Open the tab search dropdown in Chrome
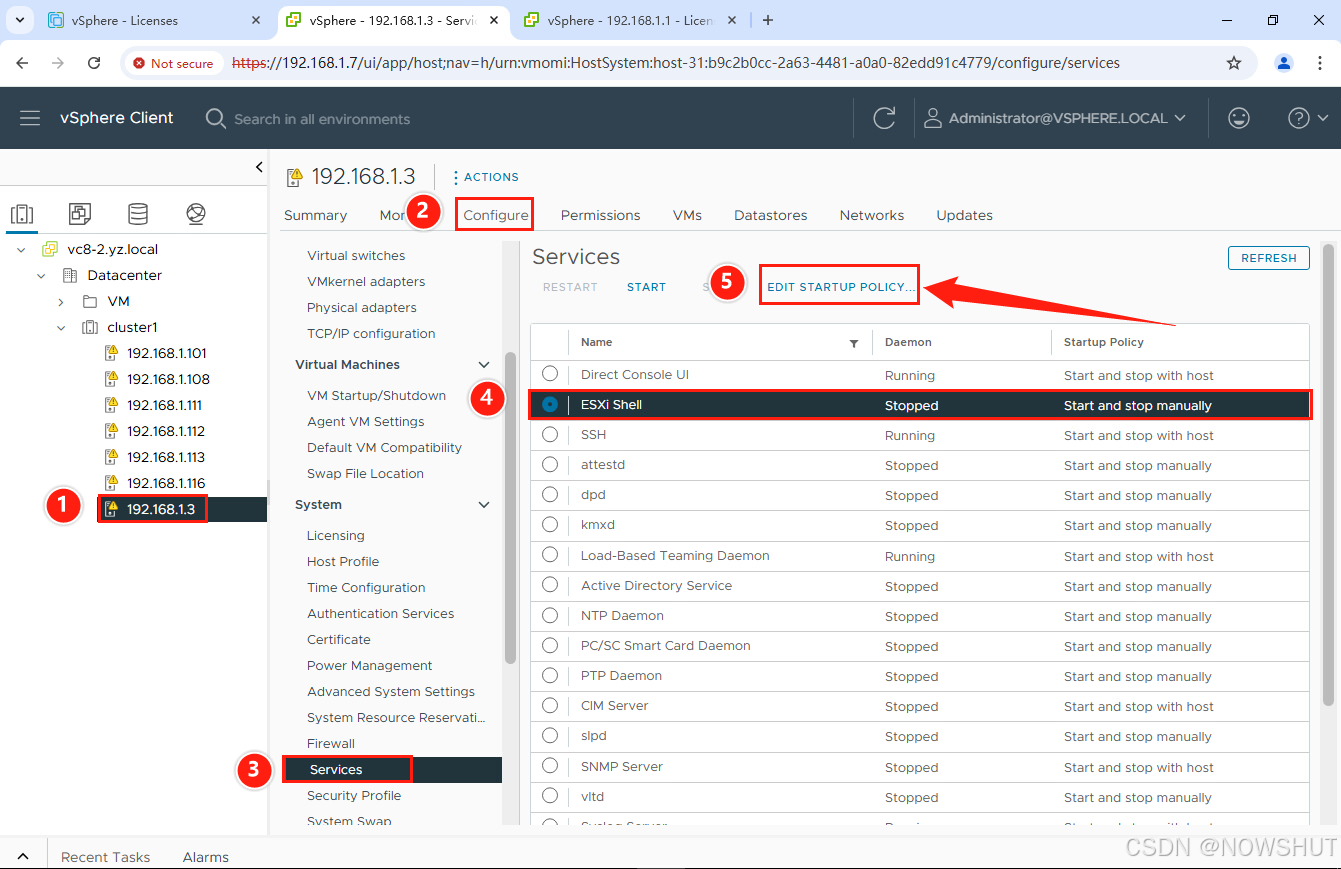1341x869 pixels. [x=19, y=20]
